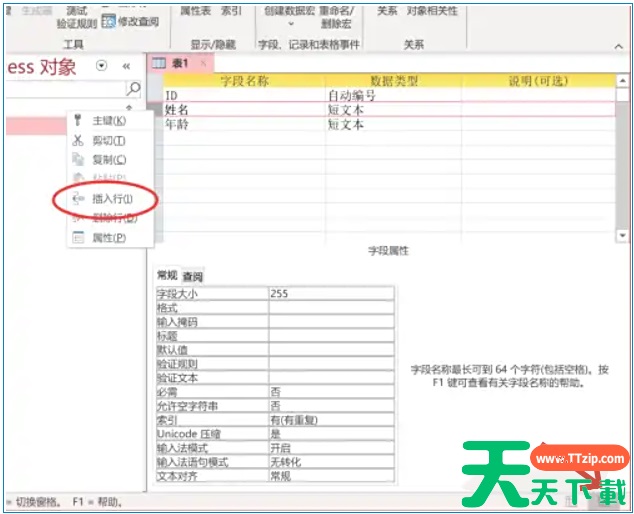
Task: Click the primary key icon in context menu
Action: 78,121
